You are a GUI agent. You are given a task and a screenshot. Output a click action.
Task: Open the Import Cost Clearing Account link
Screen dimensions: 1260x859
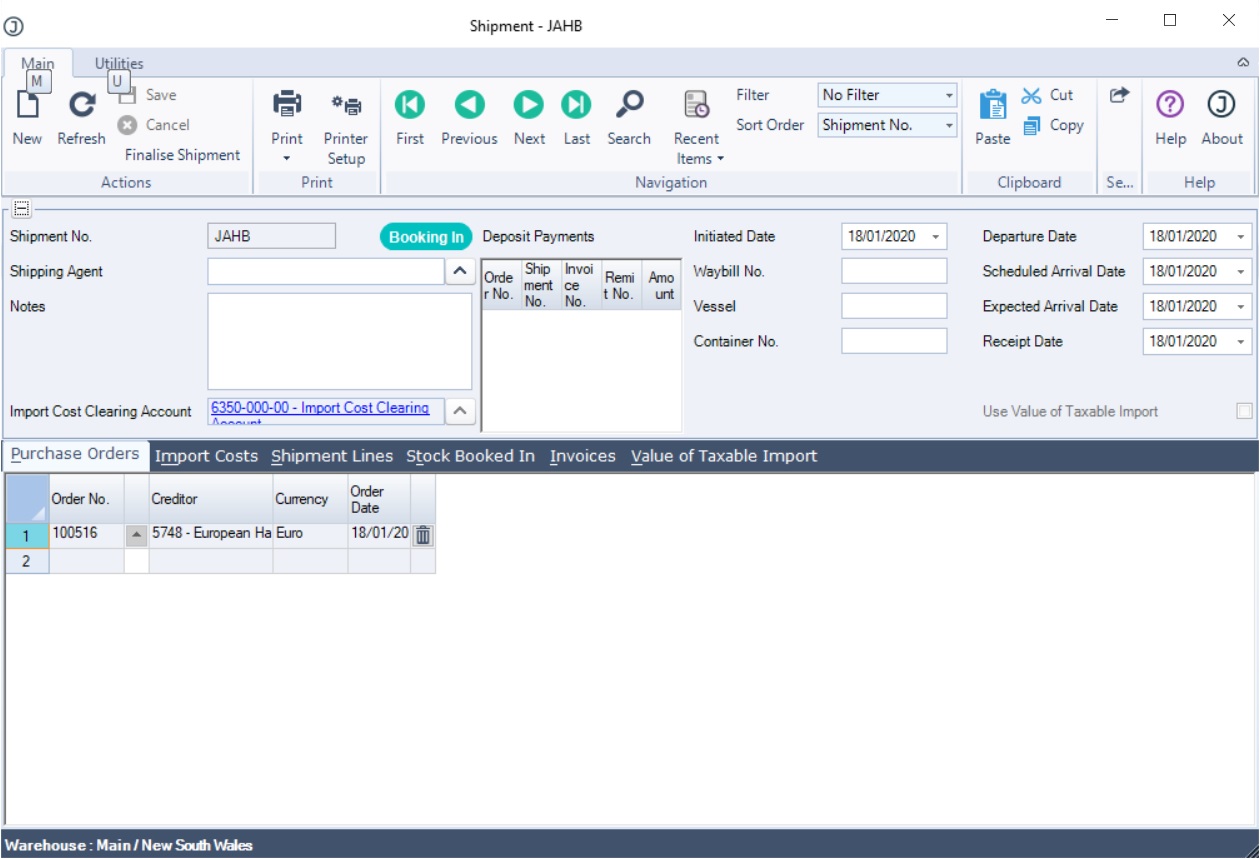point(320,408)
